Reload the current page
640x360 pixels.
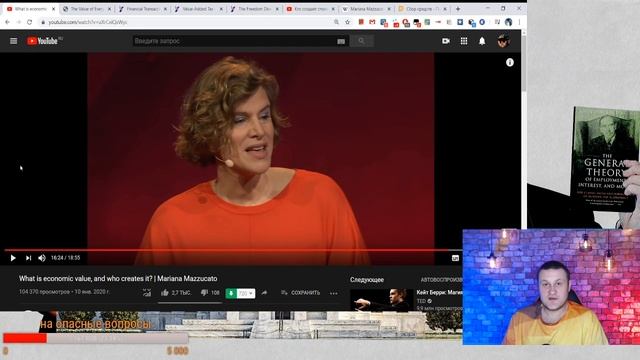point(29,22)
